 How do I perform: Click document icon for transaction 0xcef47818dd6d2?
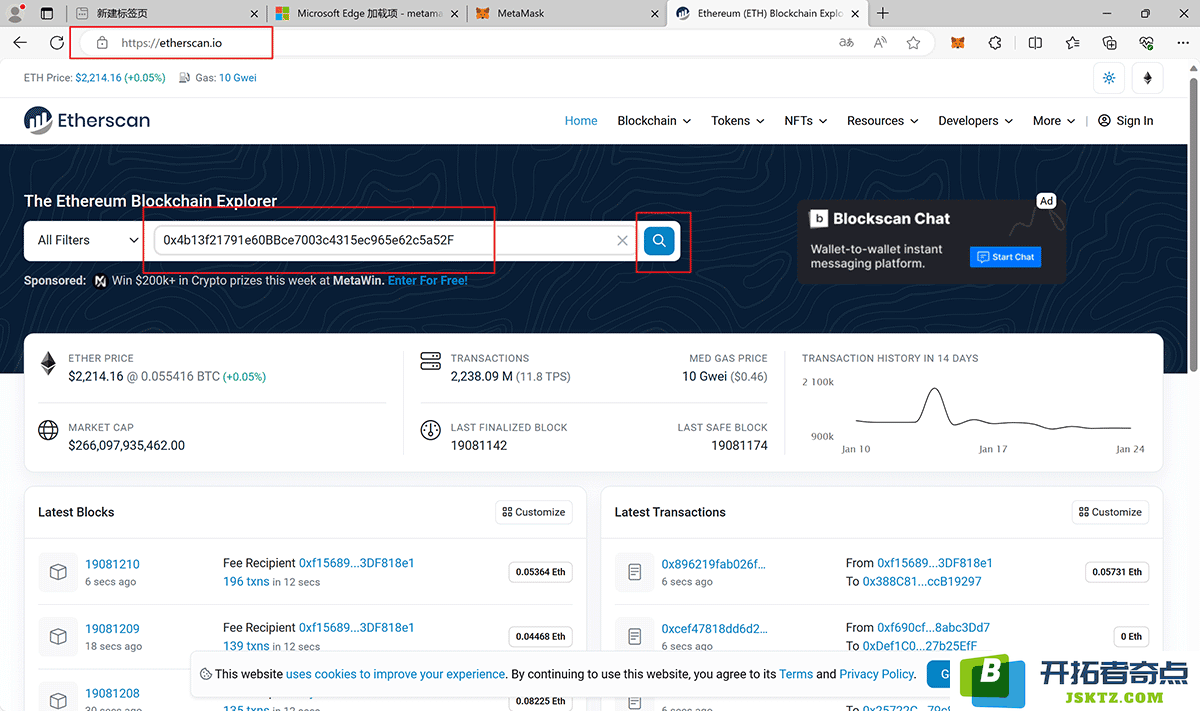(634, 636)
